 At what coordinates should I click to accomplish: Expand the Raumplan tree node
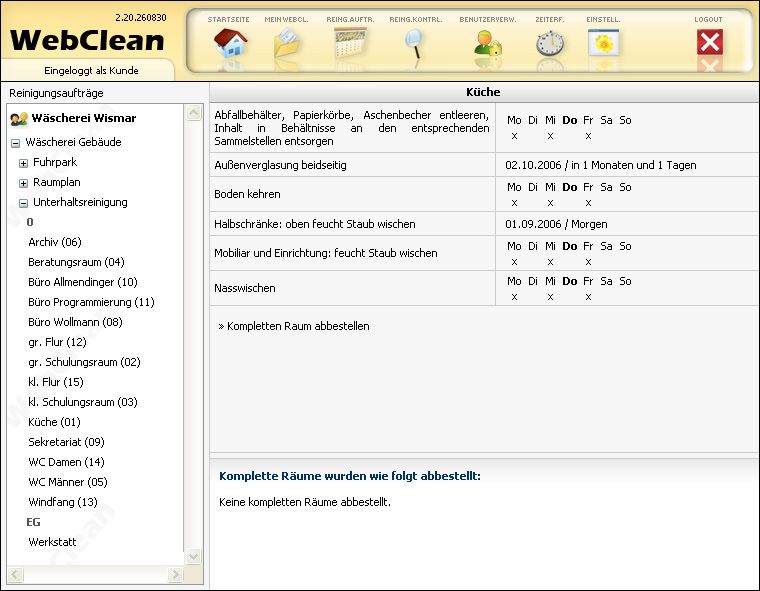click(24, 183)
